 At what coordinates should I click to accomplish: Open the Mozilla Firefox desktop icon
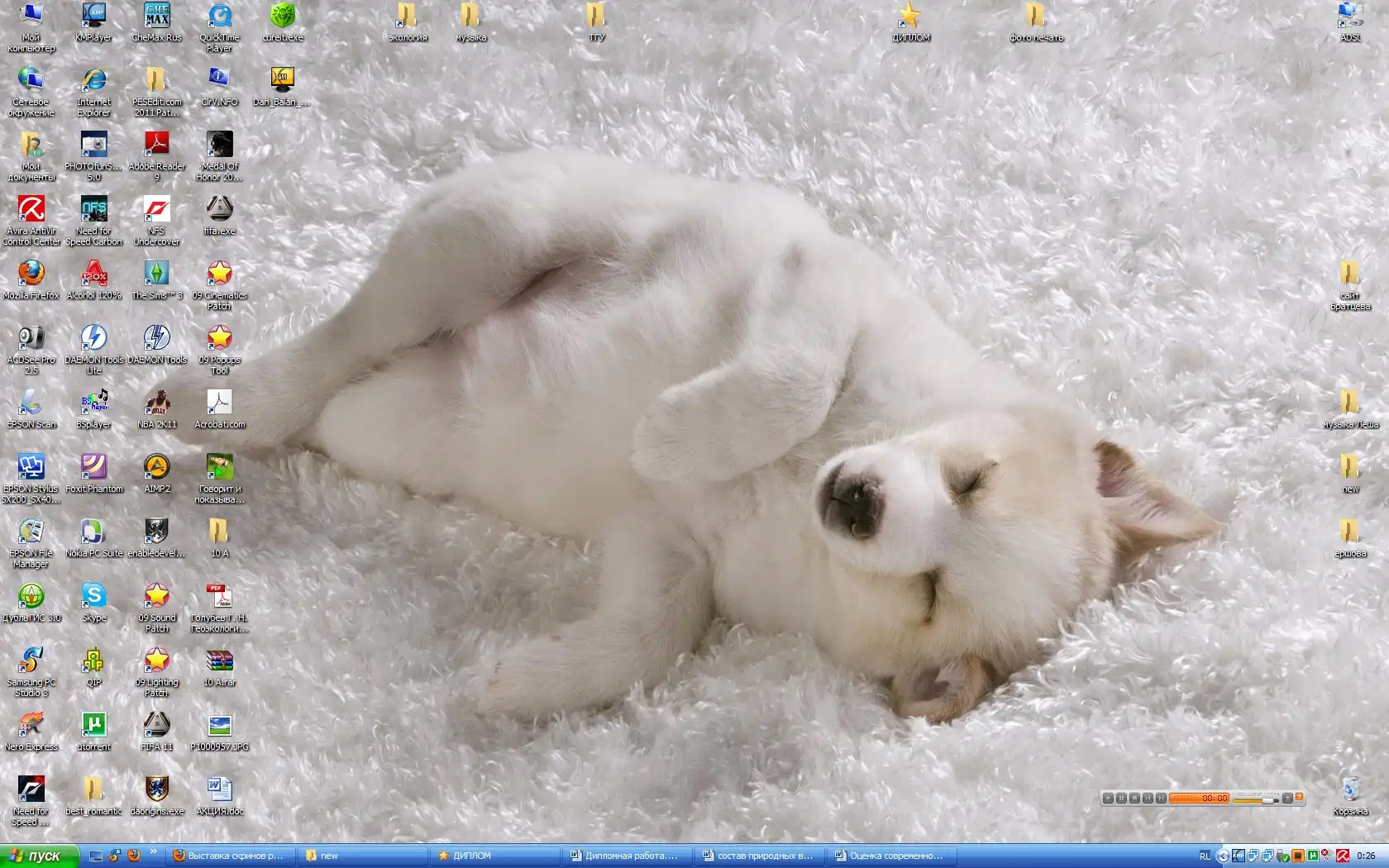click(x=31, y=274)
